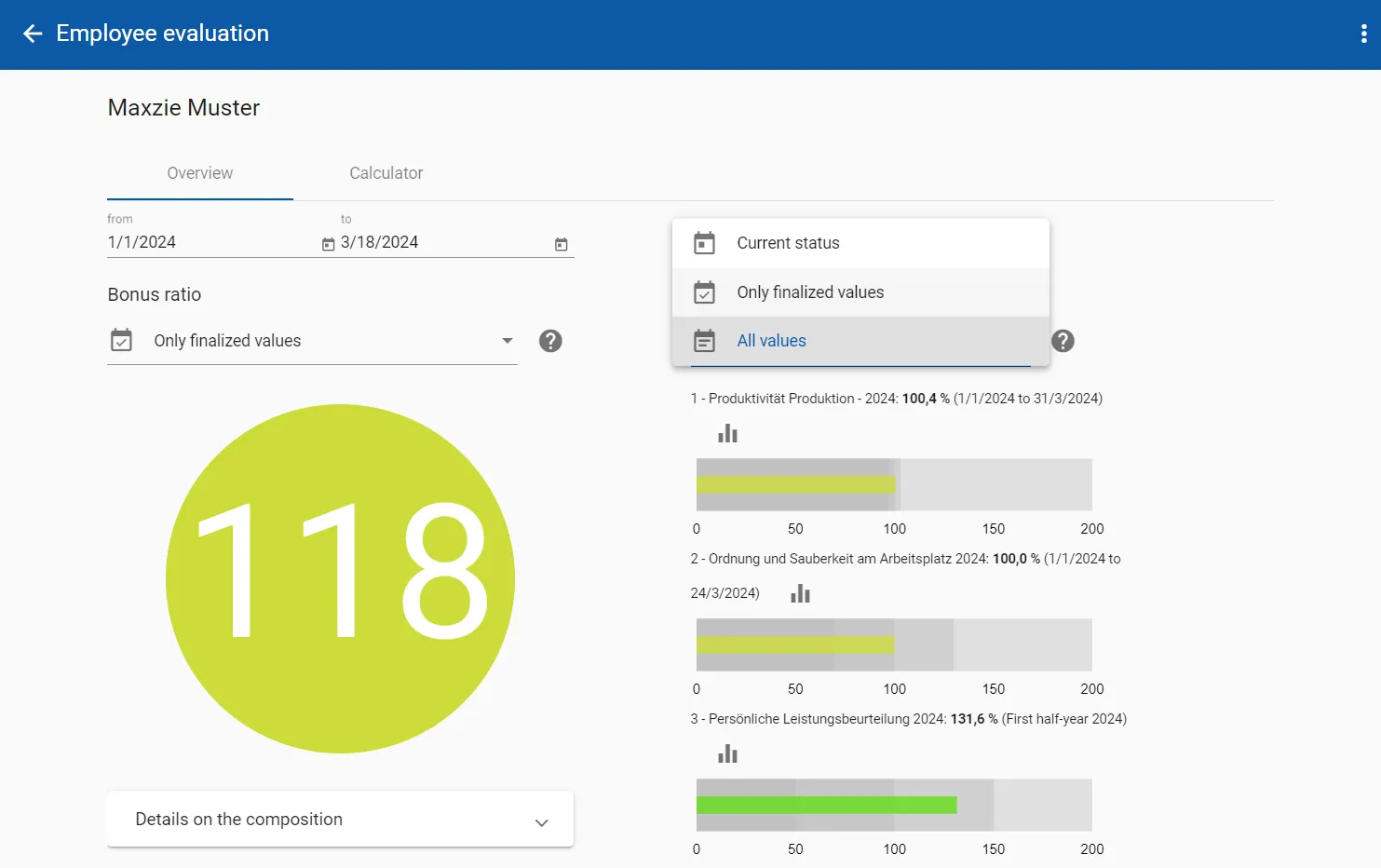Screen dimensions: 1381x868
Task: Switch to the Calculator tab
Action: [x=386, y=173]
